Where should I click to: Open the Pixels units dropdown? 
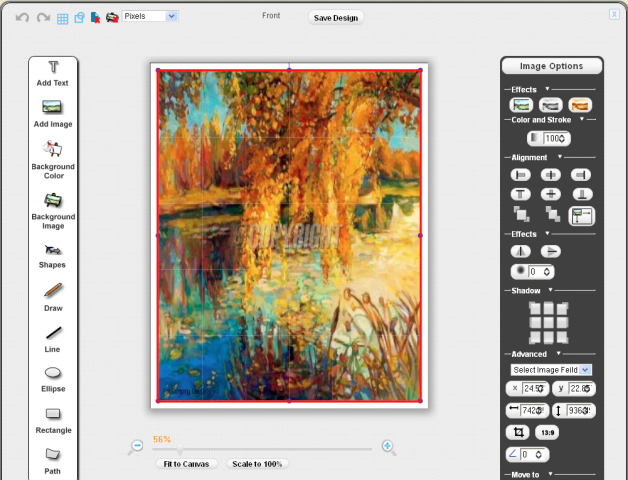coord(150,16)
